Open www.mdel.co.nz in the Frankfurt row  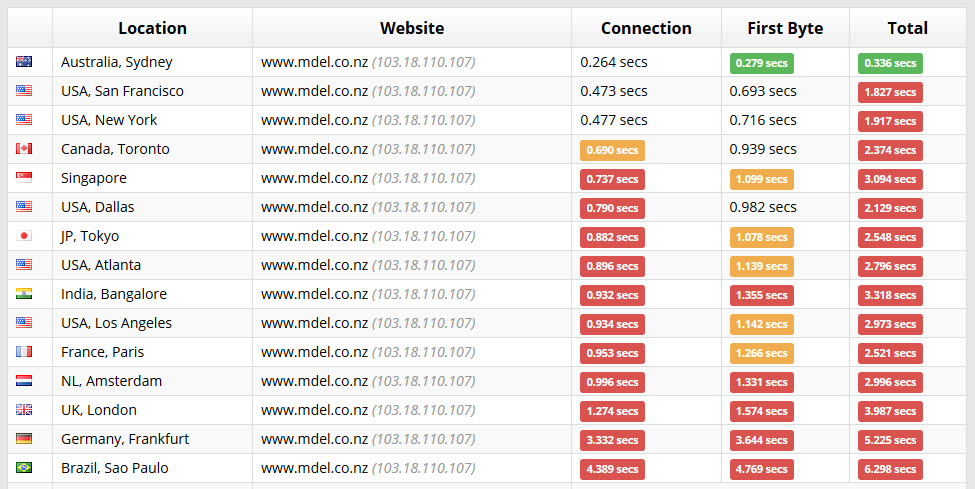[x=314, y=439]
